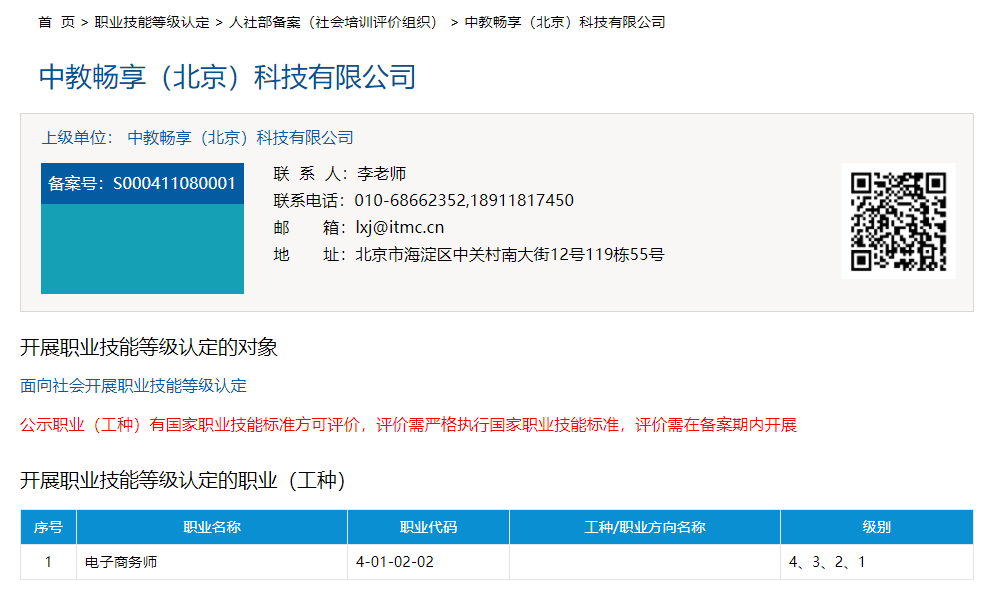988x600 pixels.
Task: Click the 职业代码 column header
Action: click(x=428, y=527)
